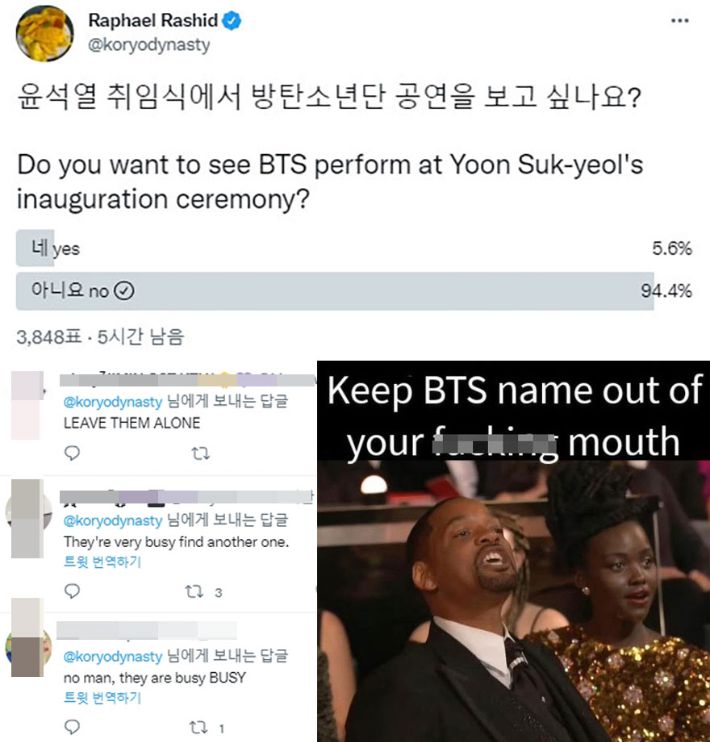This screenshot has width=710, height=742.
Task: Click the 3,848표 vote count text
Action: pos(49,337)
